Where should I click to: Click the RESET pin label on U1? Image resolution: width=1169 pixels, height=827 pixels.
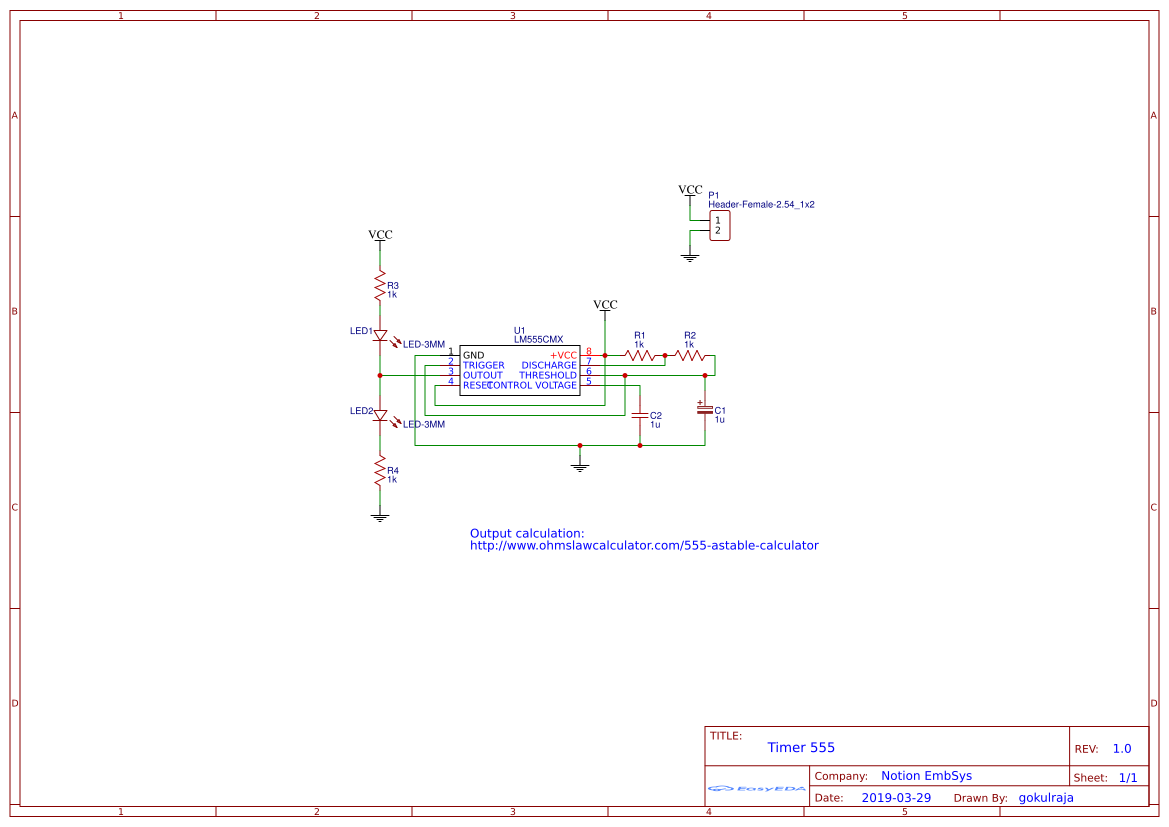476,386
